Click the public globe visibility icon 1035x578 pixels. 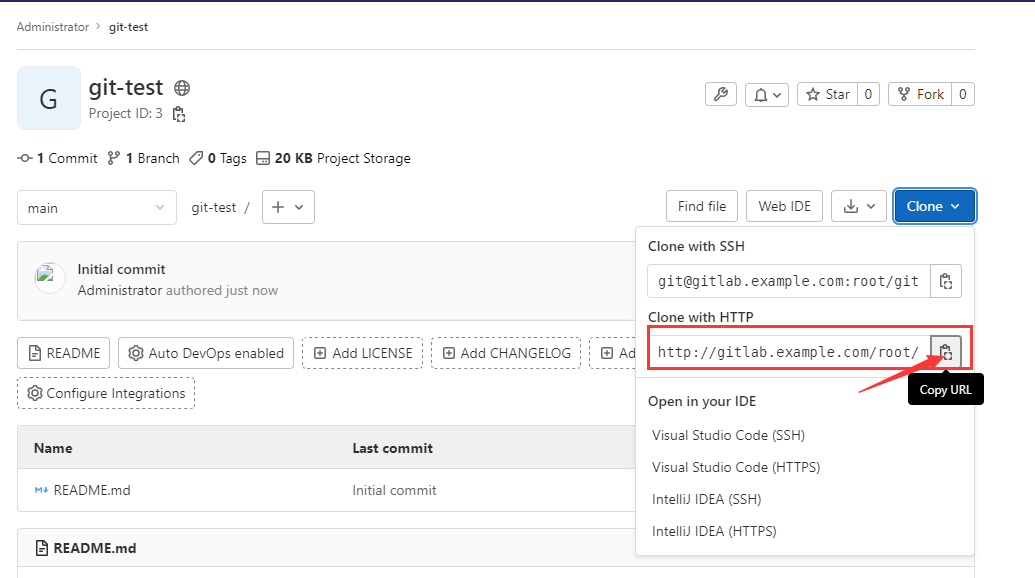coord(182,88)
